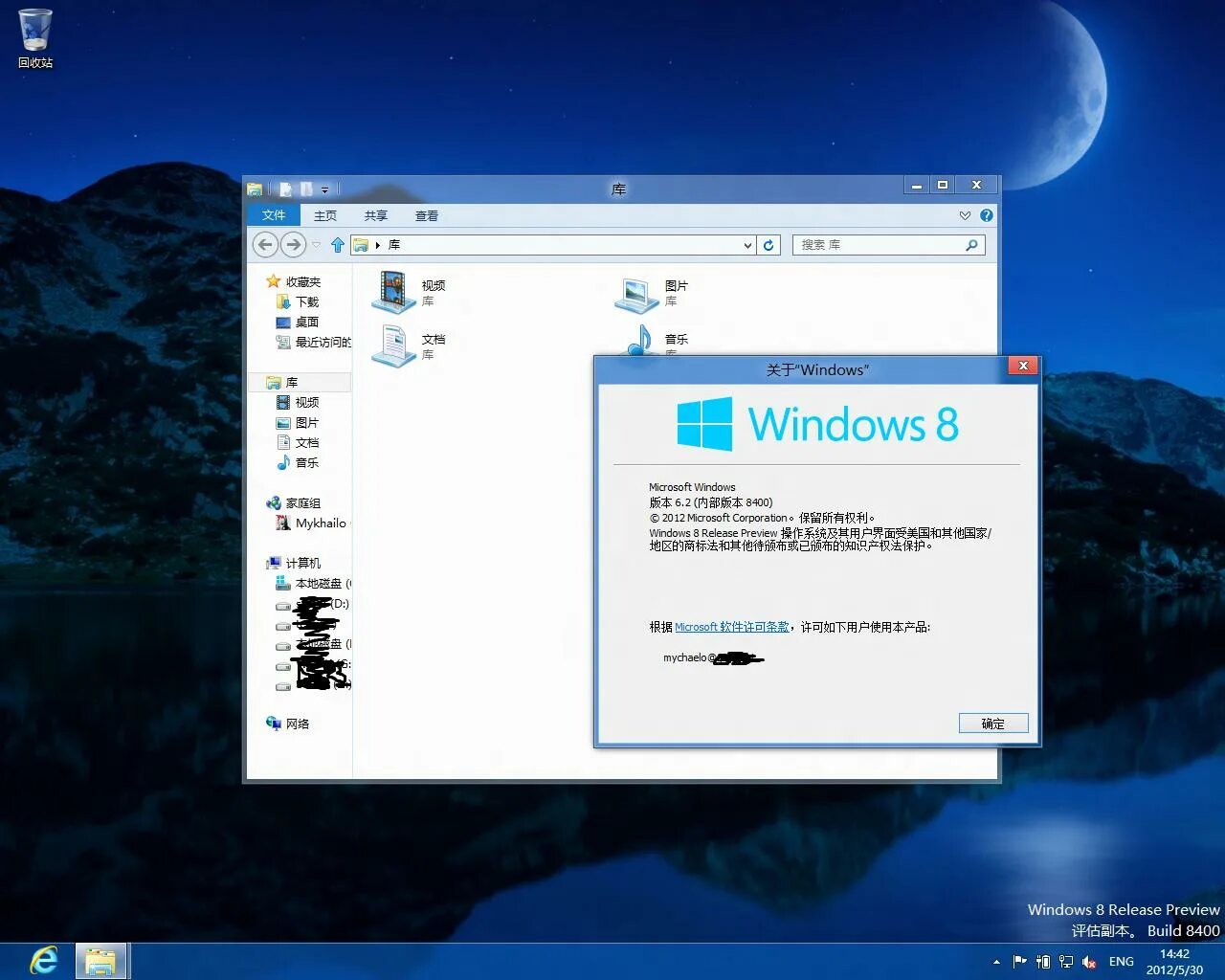This screenshot has height=980, width=1225.
Task: Switch to the 共享 ribbon tab
Action: tap(376, 215)
